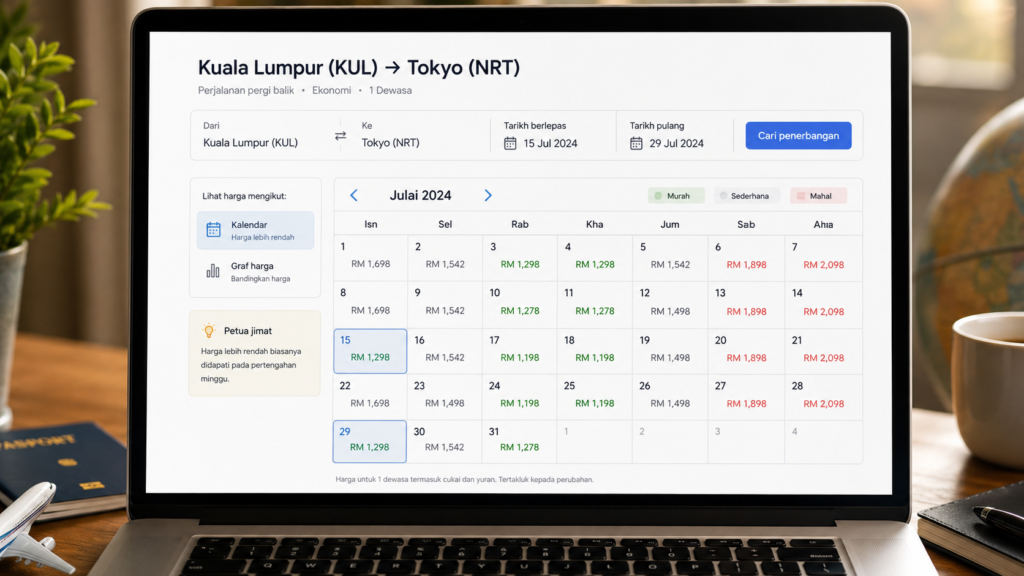Select 7 July priced RM 2,098

pyautogui.click(x=824, y=259)
